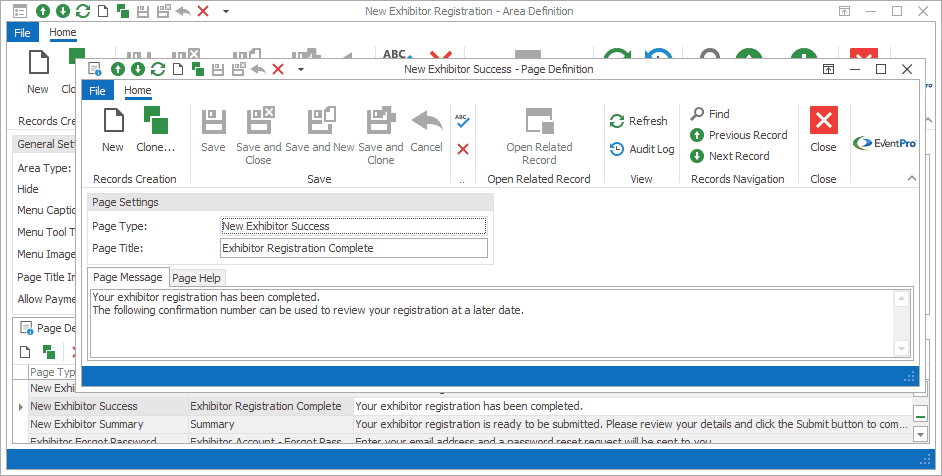Open ribbon display options in Page Definition window
942x476 pixels.
[828, 69]
